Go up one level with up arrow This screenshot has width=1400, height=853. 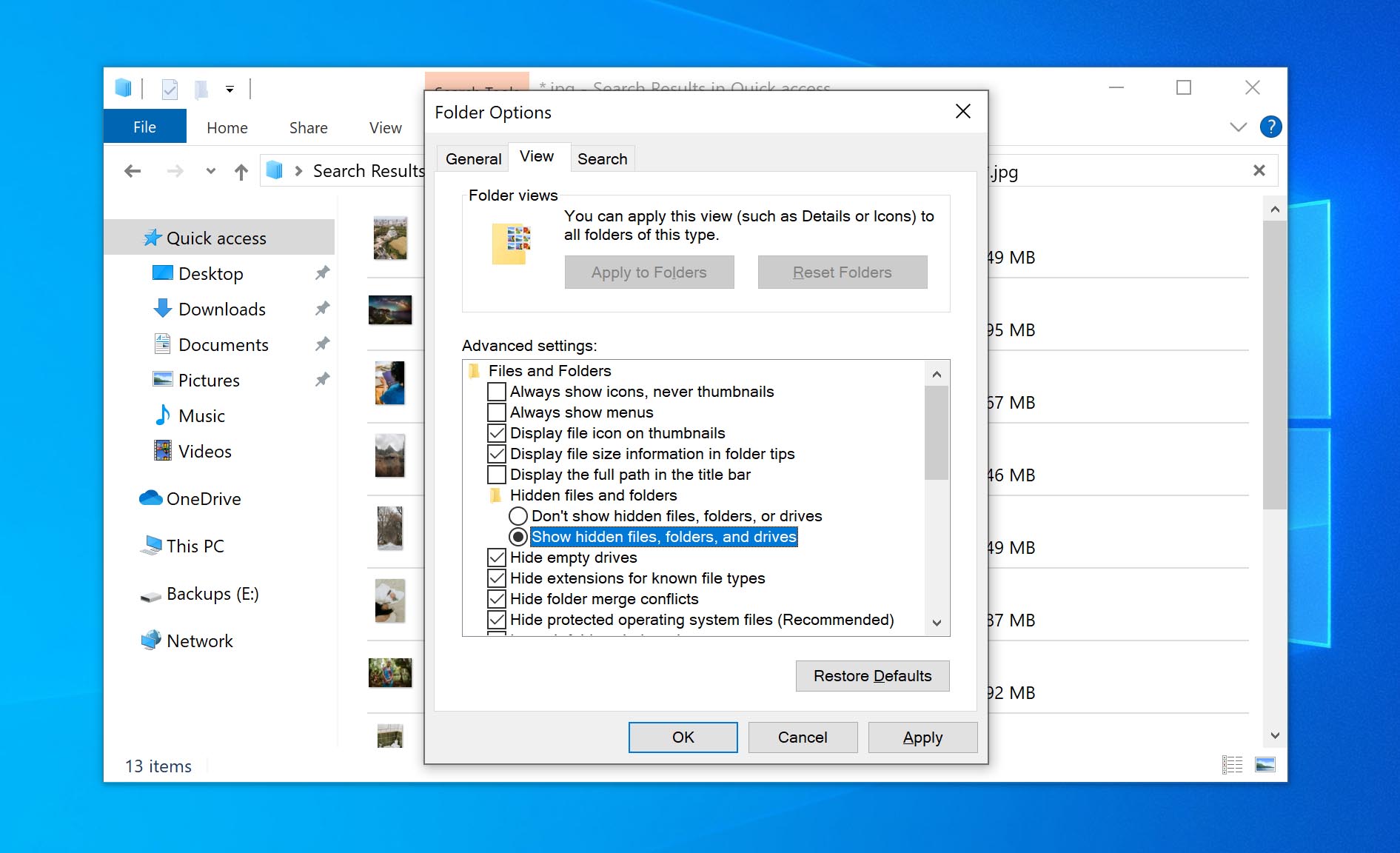tap(241, 172)
